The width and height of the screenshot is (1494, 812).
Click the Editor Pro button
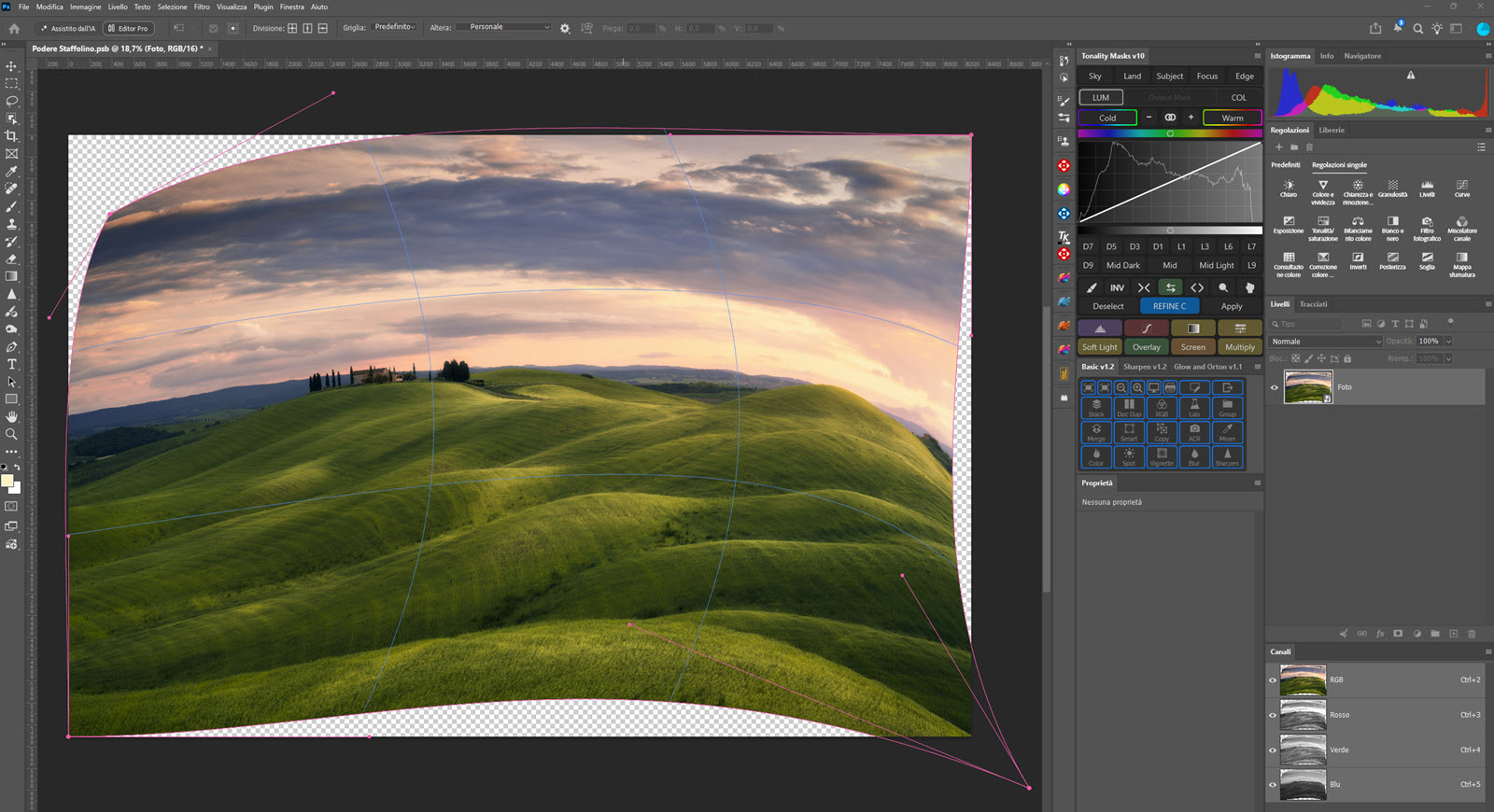pos(129,28)
